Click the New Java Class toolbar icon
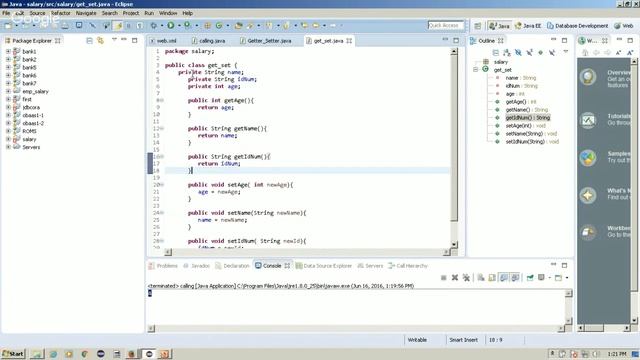 (x=219, y=25)
